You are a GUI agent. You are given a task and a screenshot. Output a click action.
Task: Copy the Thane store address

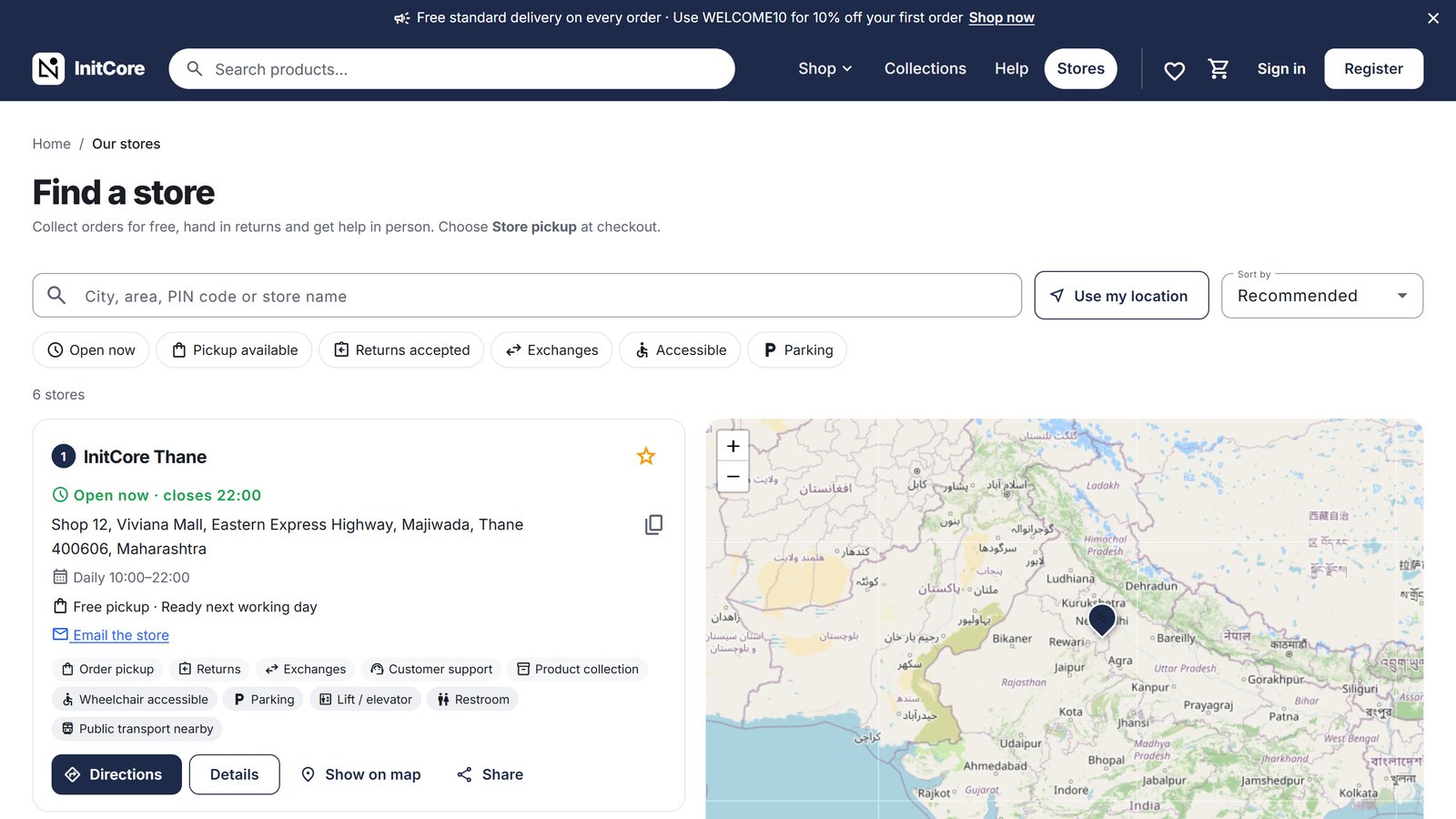click(653, 525)
